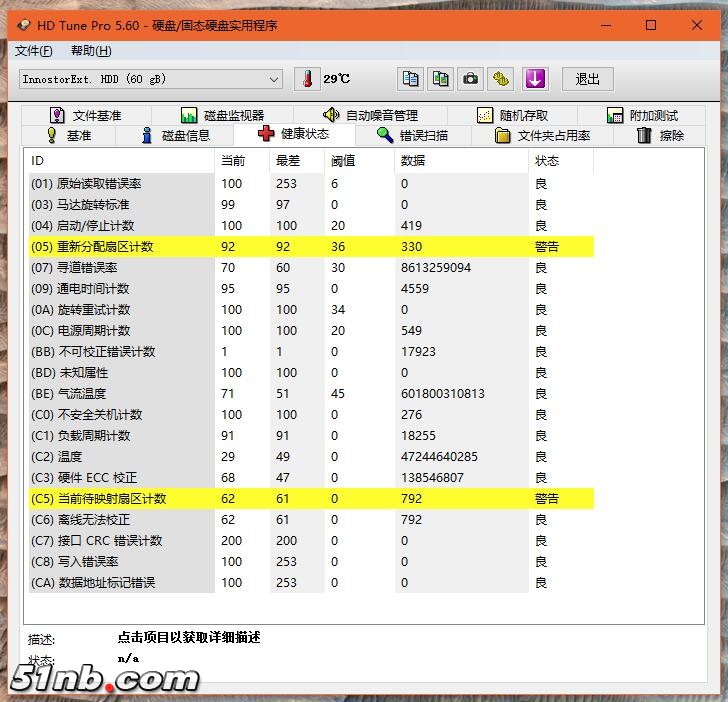Click data value 601800310813

[x=442, y=394]
